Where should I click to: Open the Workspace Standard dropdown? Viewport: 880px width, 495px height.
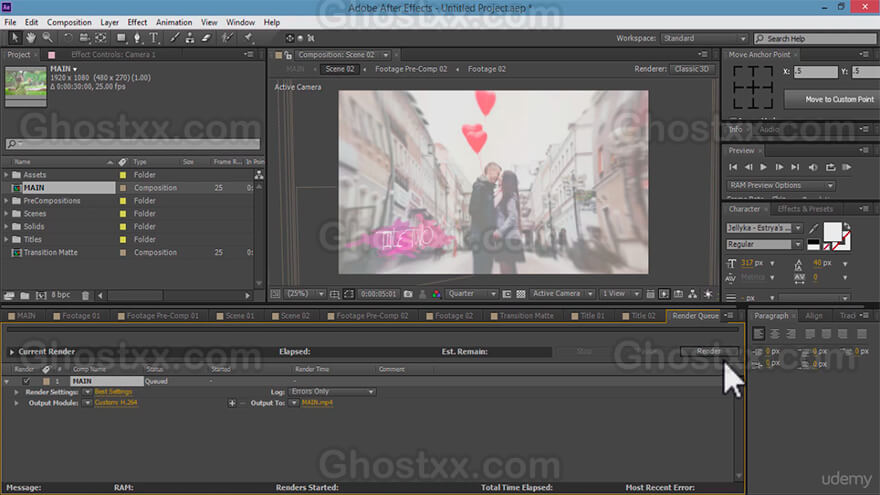point(704,39)
